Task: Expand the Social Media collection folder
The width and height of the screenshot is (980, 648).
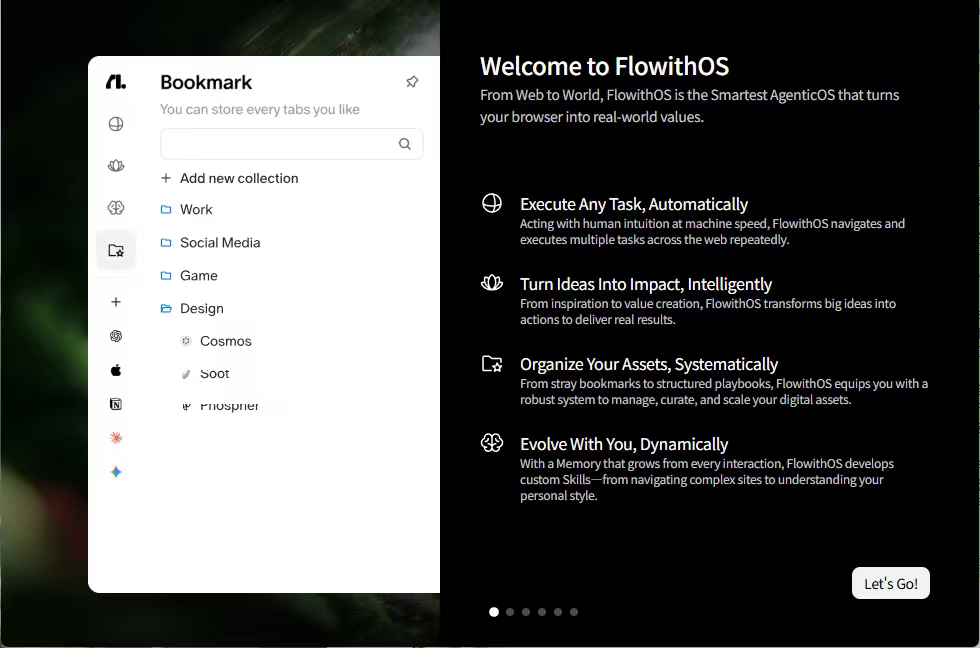Action: (219, 243)
